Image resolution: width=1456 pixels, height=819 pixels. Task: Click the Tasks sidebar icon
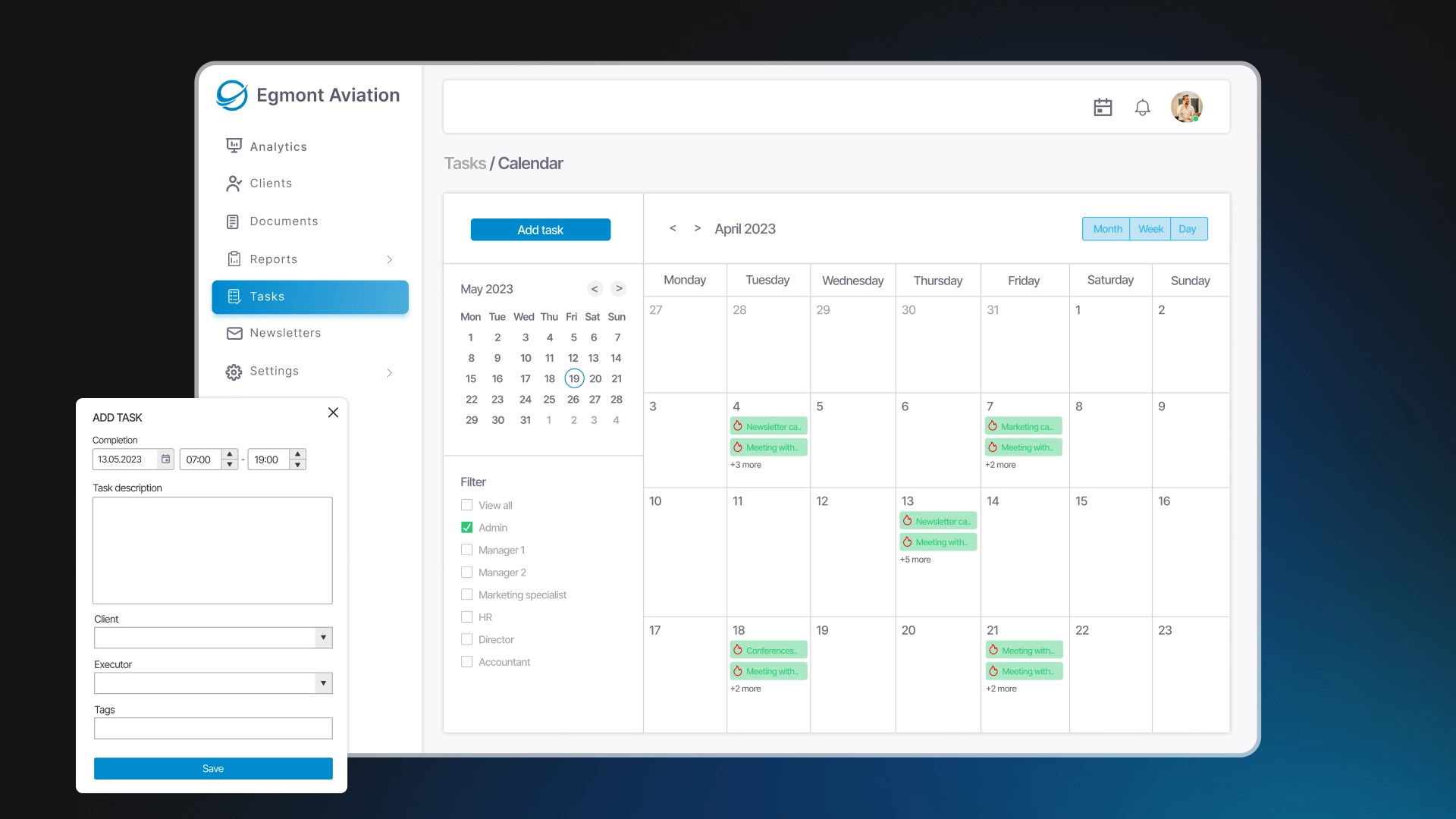tap(234, 296)
